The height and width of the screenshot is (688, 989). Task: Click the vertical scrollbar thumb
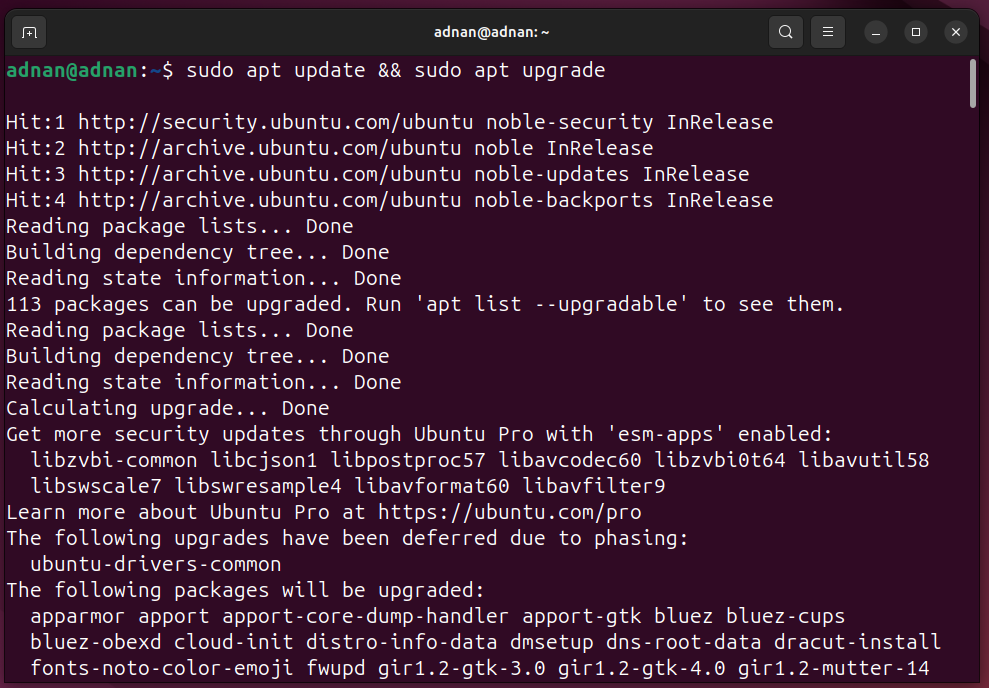(x=973, y=83)
